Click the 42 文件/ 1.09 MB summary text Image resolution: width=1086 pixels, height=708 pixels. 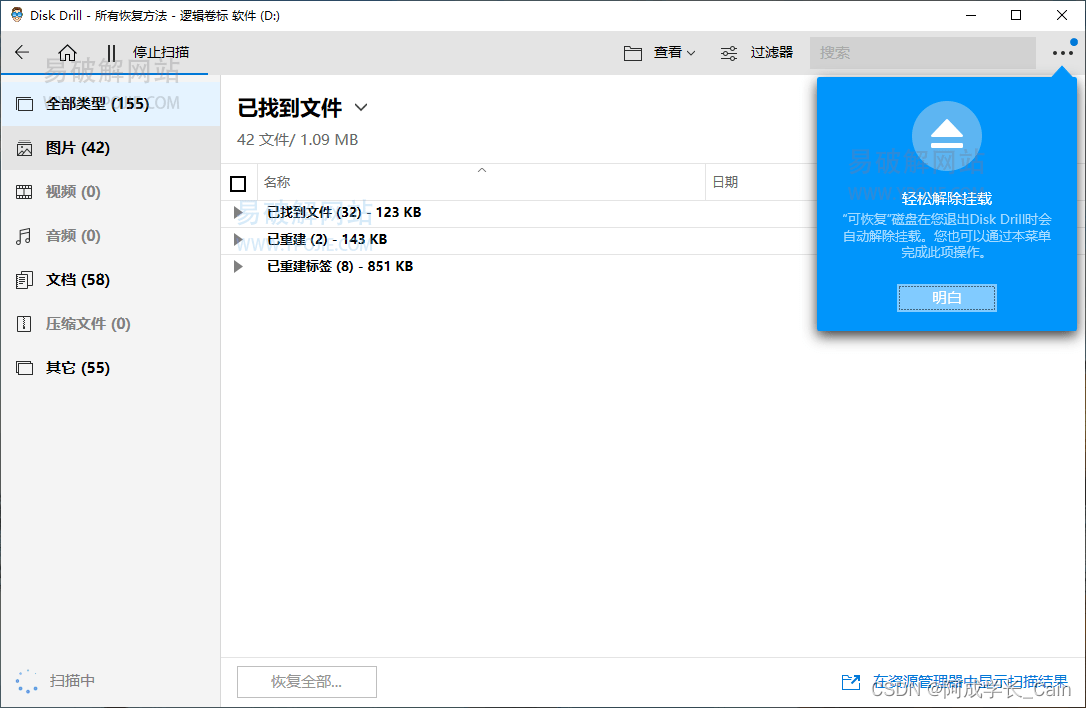[x=297, y=140]
